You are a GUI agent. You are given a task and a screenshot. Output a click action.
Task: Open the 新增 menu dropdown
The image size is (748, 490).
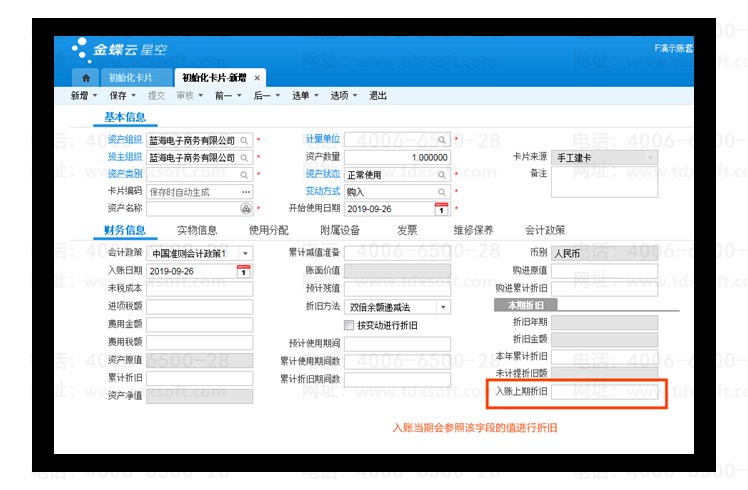[x=84, y=96]
